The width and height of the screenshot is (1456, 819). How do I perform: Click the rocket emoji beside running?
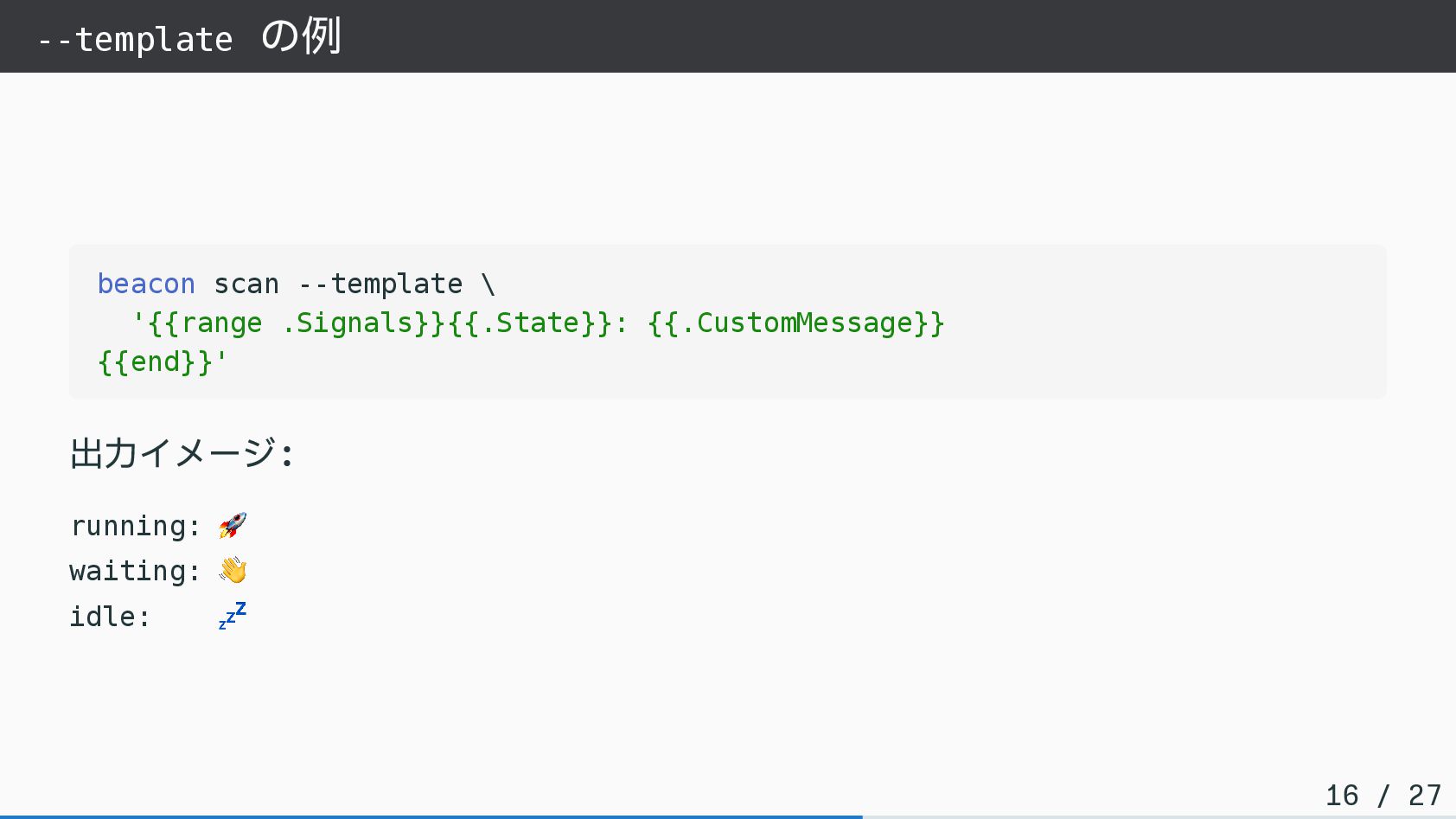(233, 525)
